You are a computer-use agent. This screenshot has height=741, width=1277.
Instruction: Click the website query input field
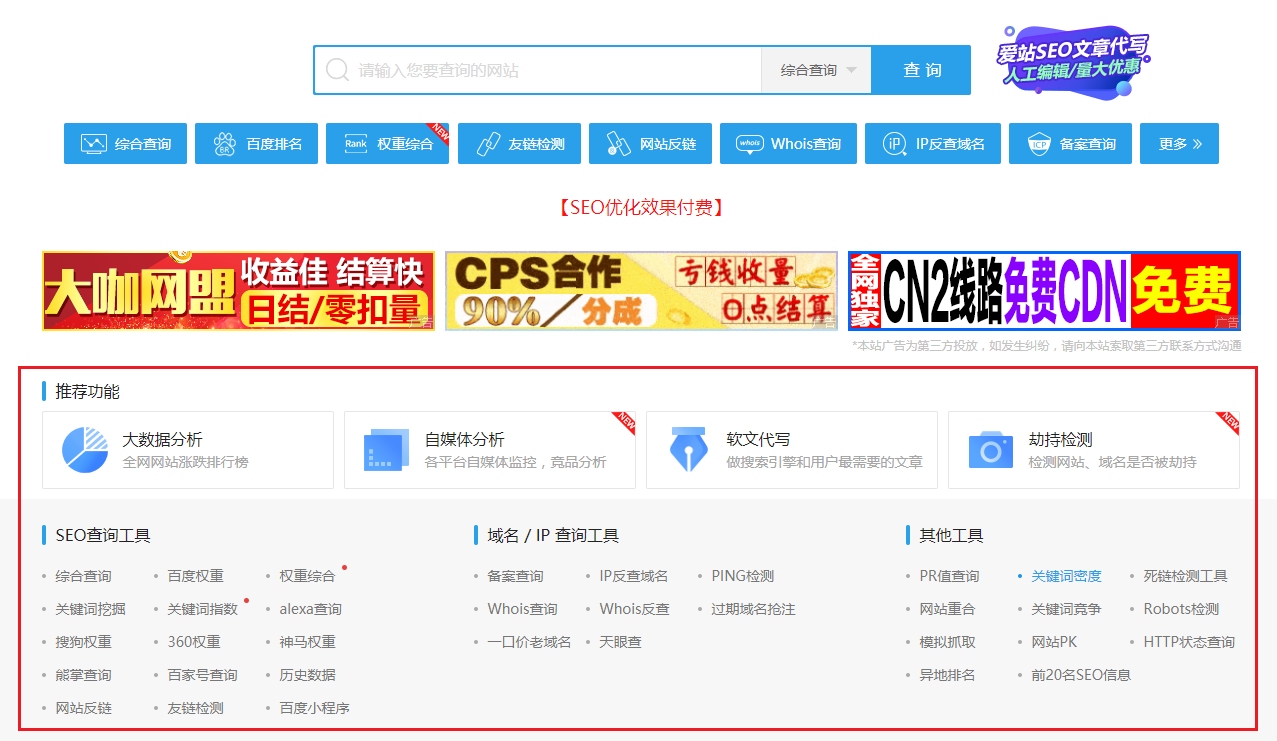[x=540, y=69]
